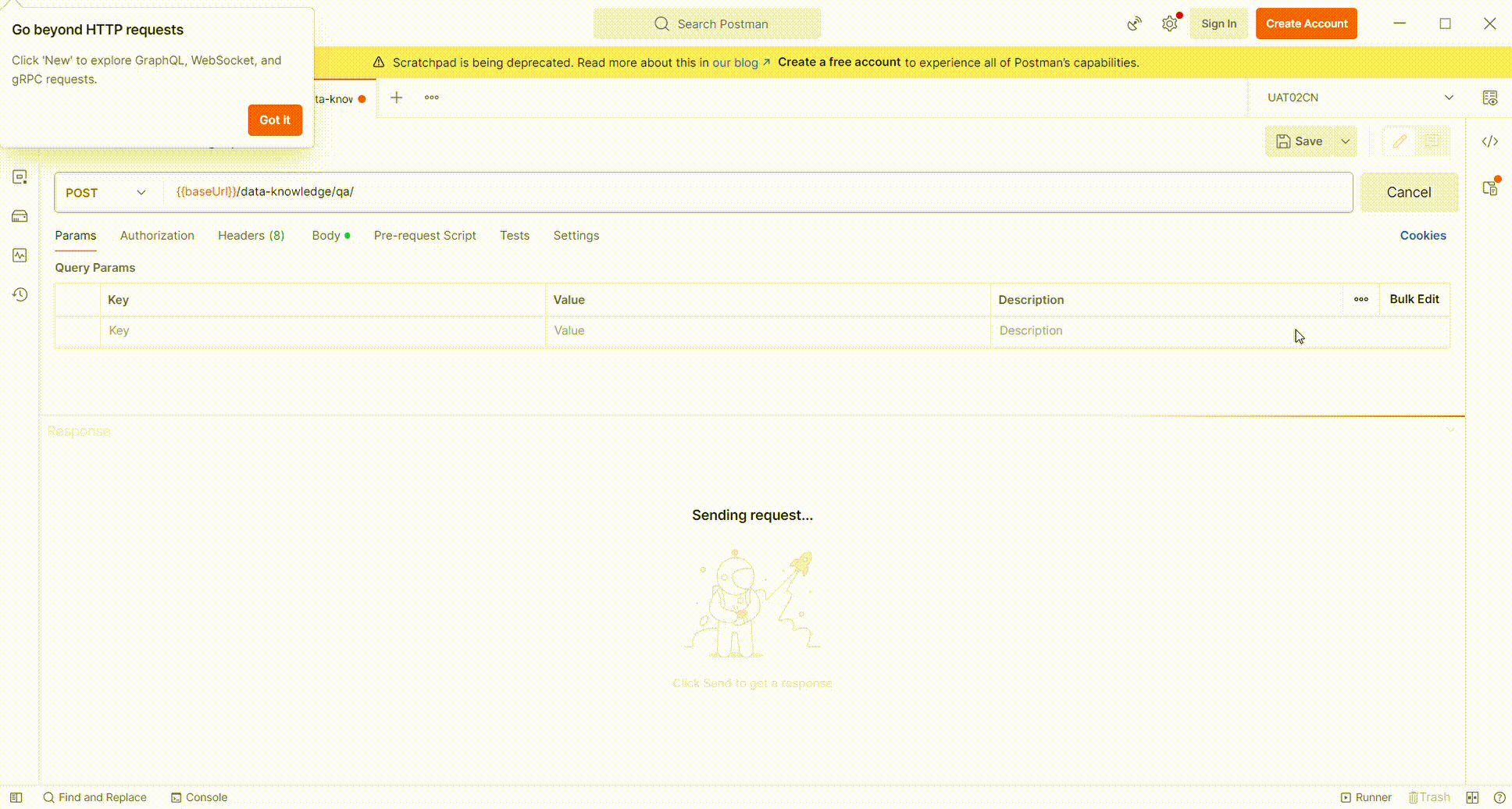Open the Monitors panel
The height and width of the screenshot is (809, 1512).
20,255
